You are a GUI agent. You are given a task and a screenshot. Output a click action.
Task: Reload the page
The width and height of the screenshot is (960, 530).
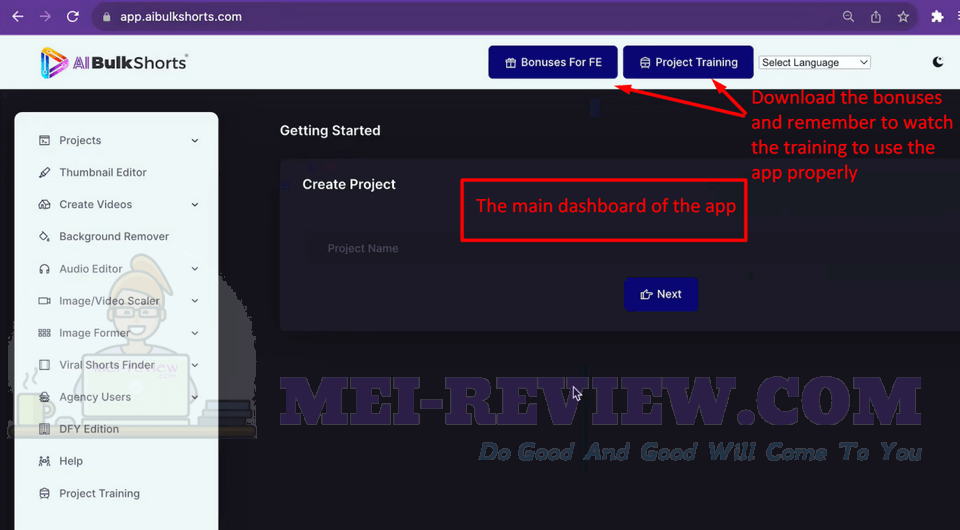73,17
